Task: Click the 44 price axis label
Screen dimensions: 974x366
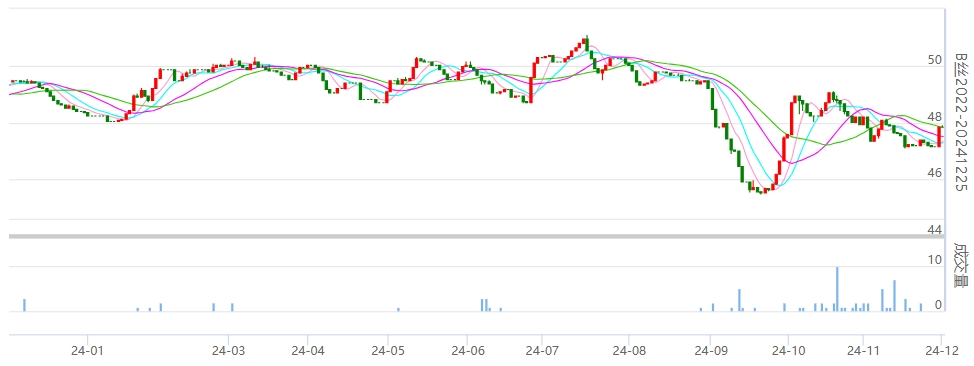Action: [935, 229]
